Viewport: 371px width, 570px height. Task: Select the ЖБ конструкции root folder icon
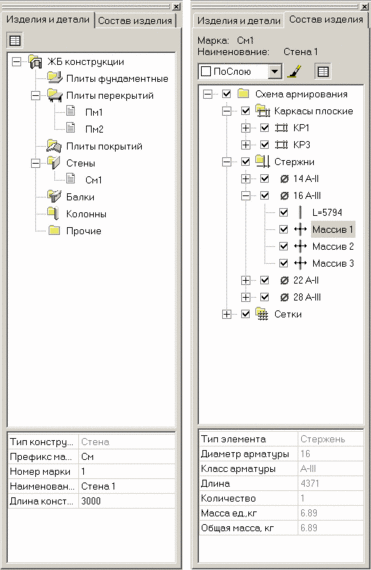(x=36, y=62)
